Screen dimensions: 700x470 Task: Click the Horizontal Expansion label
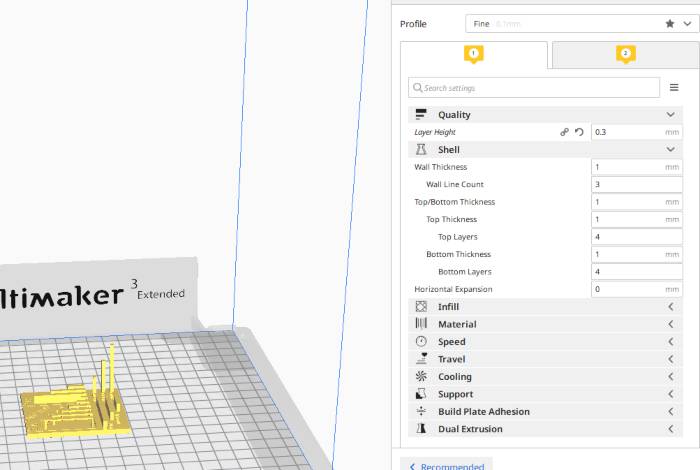coord(453,289)
